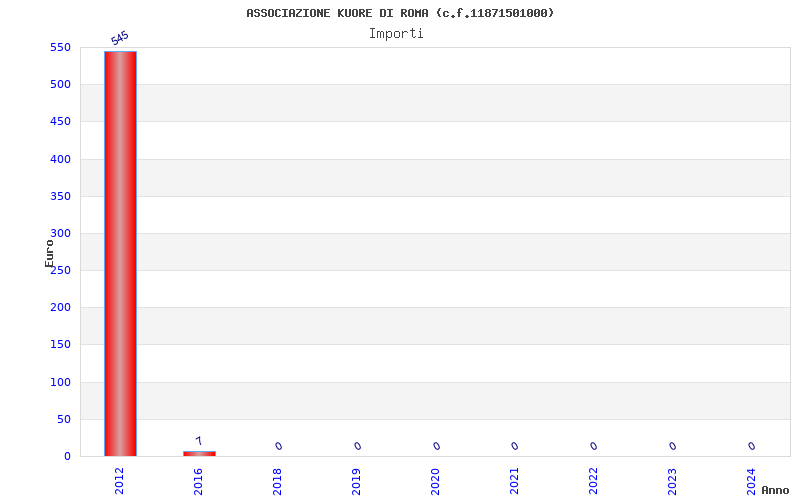800x500 pixels.
Task: Click the chart title ASSOCIAZIONE KUORE DI ROMA
Action: pyautogui.click(x=400, y=13)
